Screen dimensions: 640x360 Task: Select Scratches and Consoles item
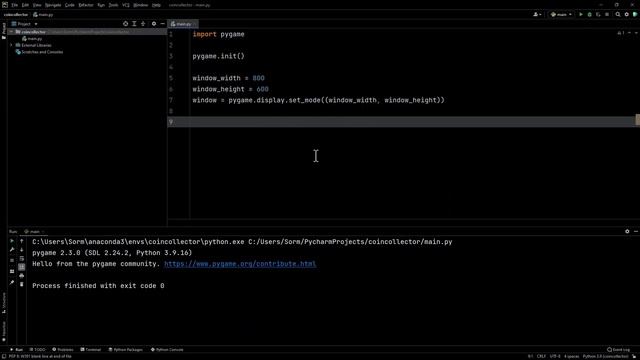tap(39, 52)
